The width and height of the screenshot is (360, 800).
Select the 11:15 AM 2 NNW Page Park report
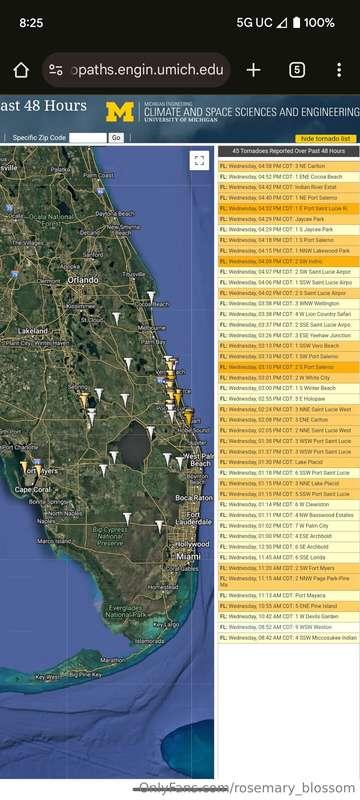pos(289,582)
